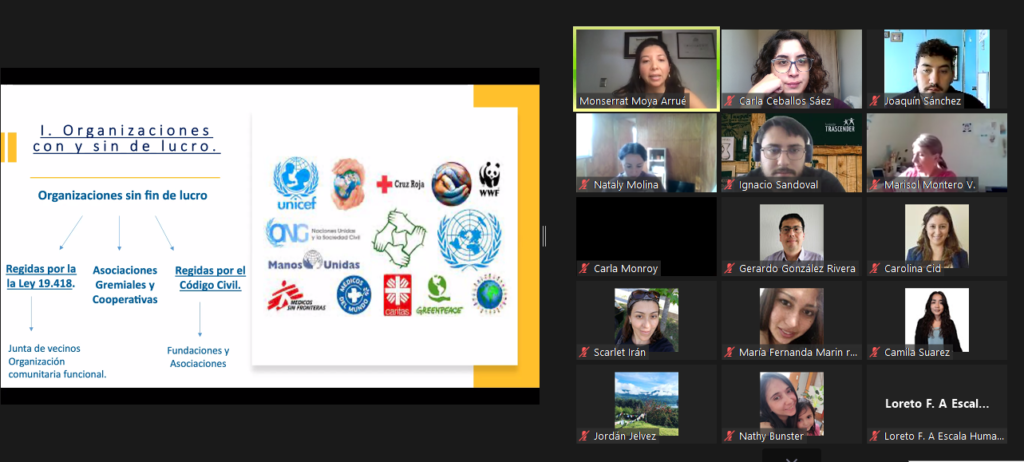Click muted mic icon beside Jordán Jelvez
Viewport: 1024px width, 462px height.
(x=584, y=436)
